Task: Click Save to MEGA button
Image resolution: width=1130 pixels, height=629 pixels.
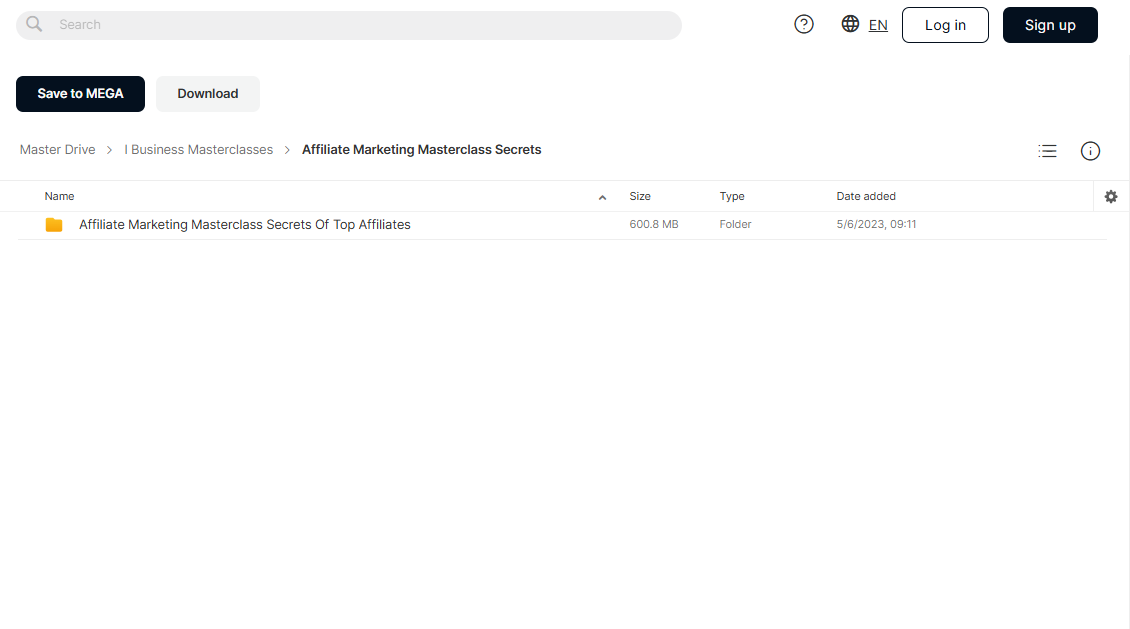Action: click(x=80, y=94)
